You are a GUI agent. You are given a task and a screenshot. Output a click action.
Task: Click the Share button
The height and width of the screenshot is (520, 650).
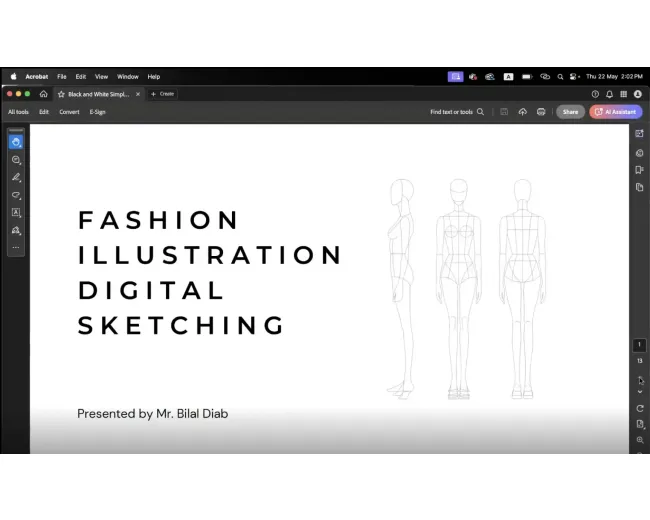(570, 112)
